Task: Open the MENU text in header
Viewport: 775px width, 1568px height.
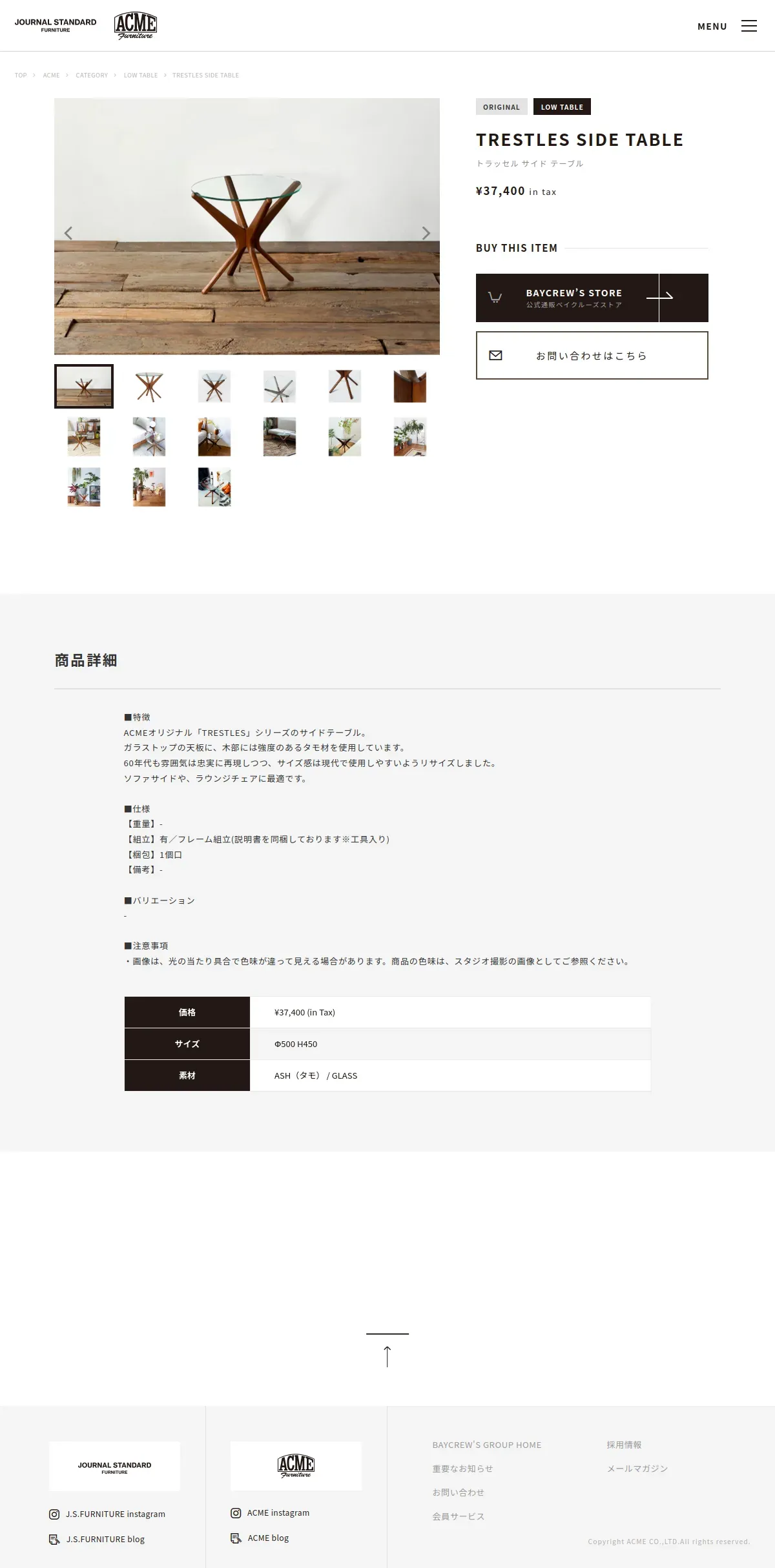Action: [x=712, y=26]
